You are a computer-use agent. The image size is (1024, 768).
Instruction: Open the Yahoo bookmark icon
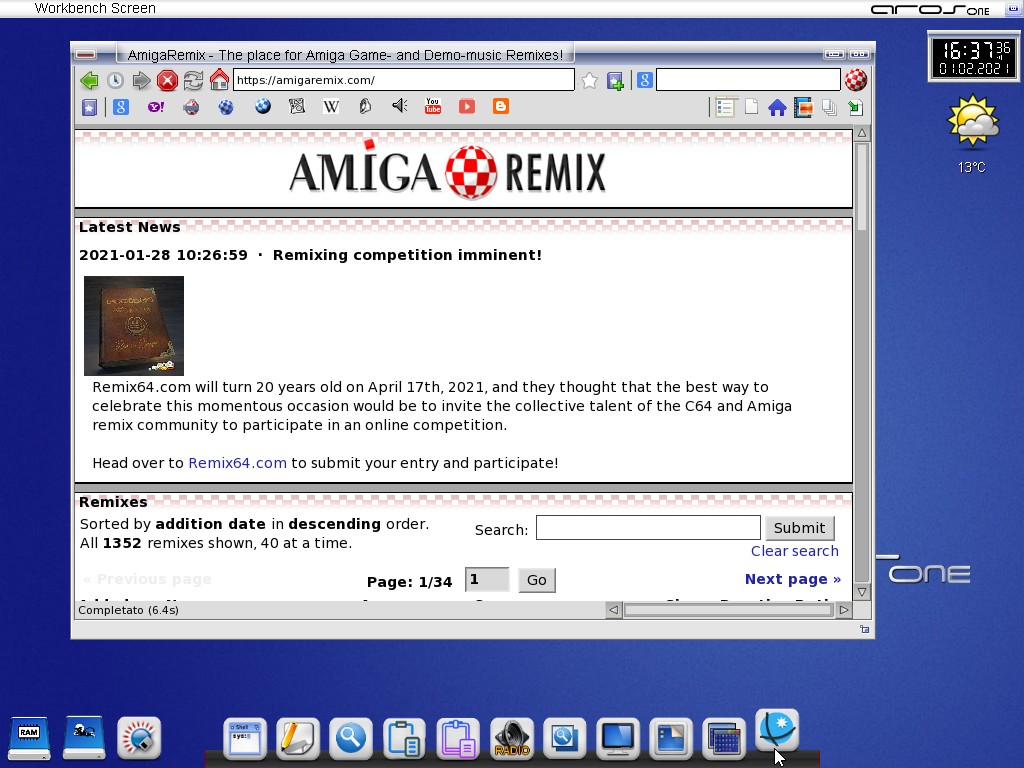156,106
